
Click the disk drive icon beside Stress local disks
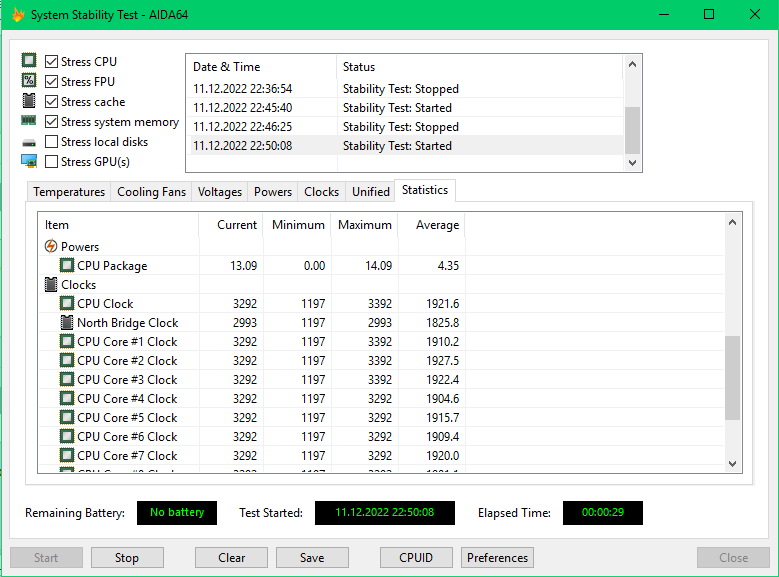point(29,143)
